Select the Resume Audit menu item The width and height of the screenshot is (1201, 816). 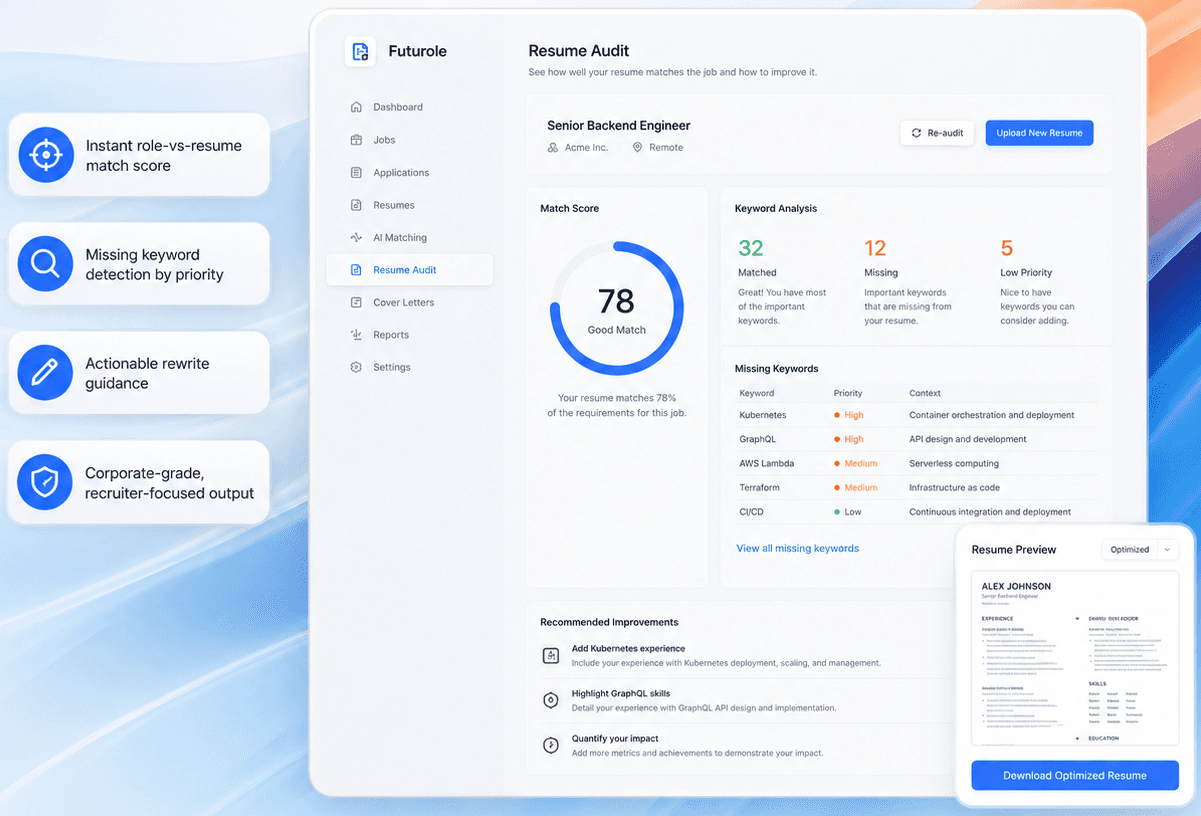(x=410, y=270)
